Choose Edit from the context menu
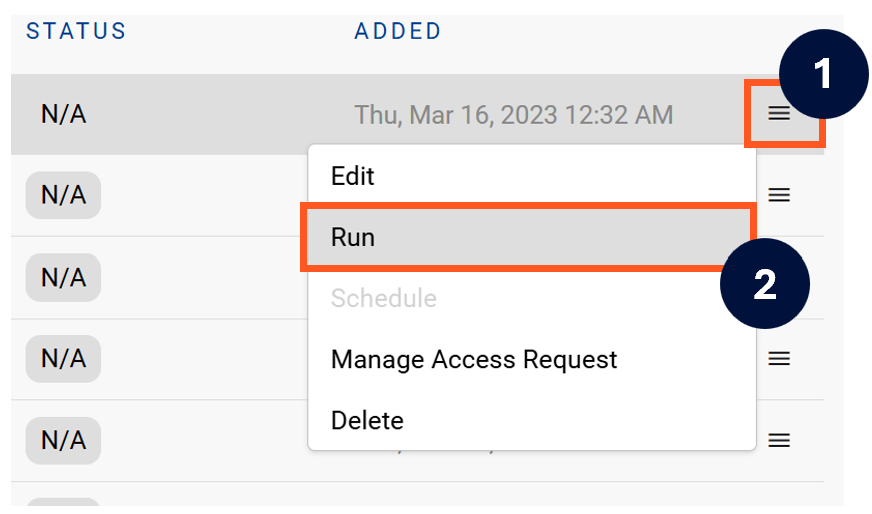The width and height of the screenshot is (872, 514). click(353, 176)
